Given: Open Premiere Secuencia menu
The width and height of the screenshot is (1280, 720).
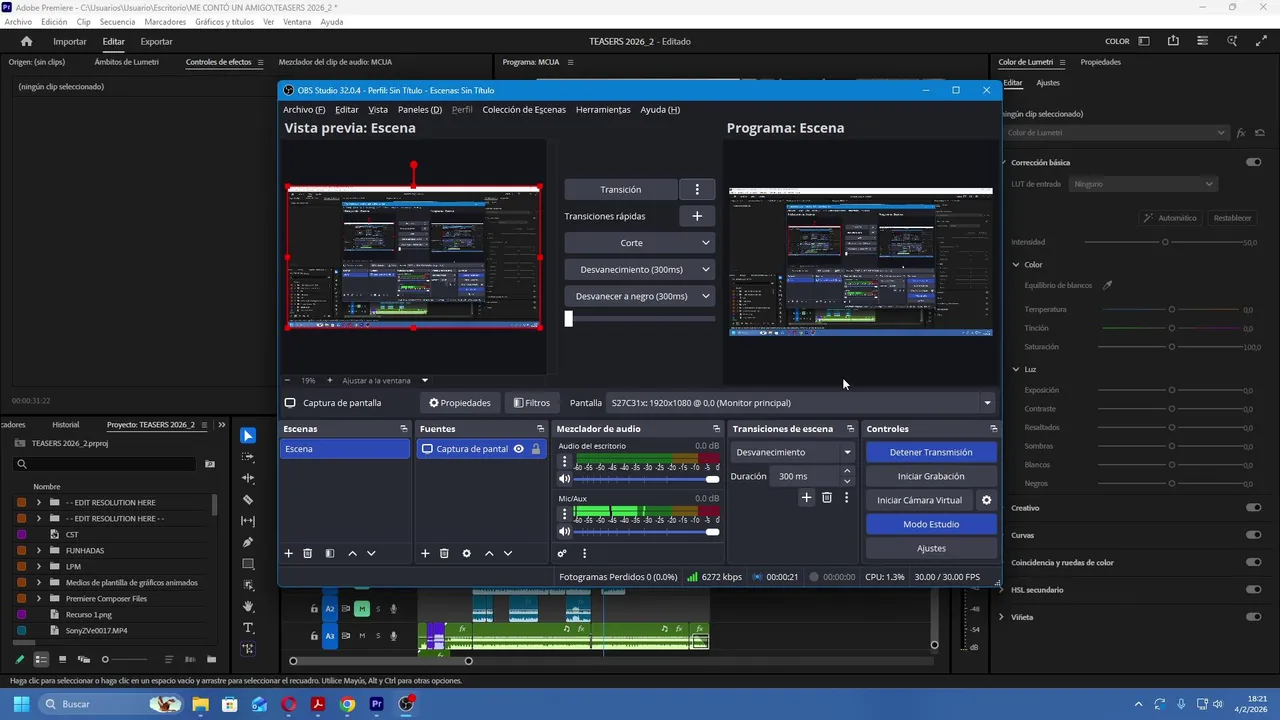Looking at the screenshot, I should click(x=117, y=22).
